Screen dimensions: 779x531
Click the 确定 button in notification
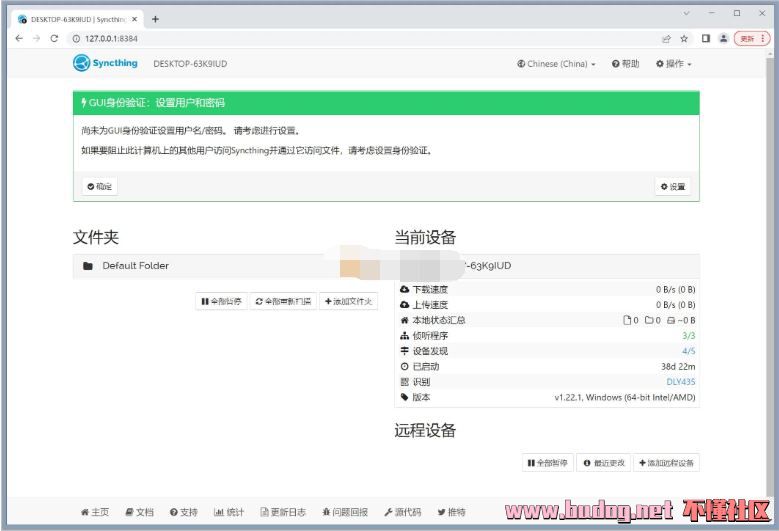(x=100, y=186)
